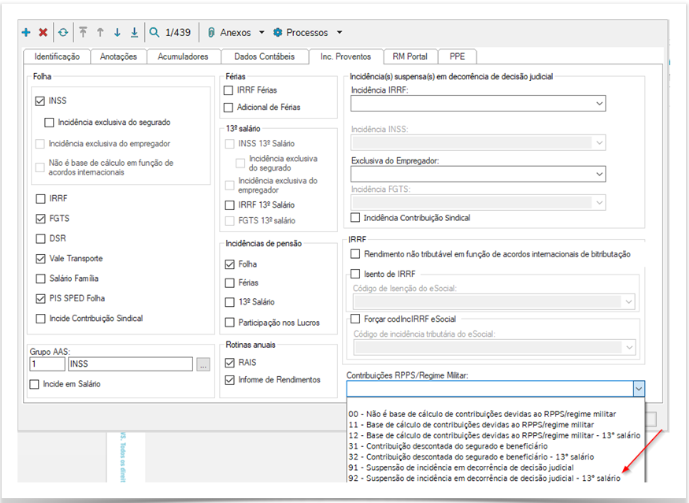This screenshot has height=503, width=689.
Task: Enable the IRRF Férias checkbox
Action: click(x=228, y=90)
